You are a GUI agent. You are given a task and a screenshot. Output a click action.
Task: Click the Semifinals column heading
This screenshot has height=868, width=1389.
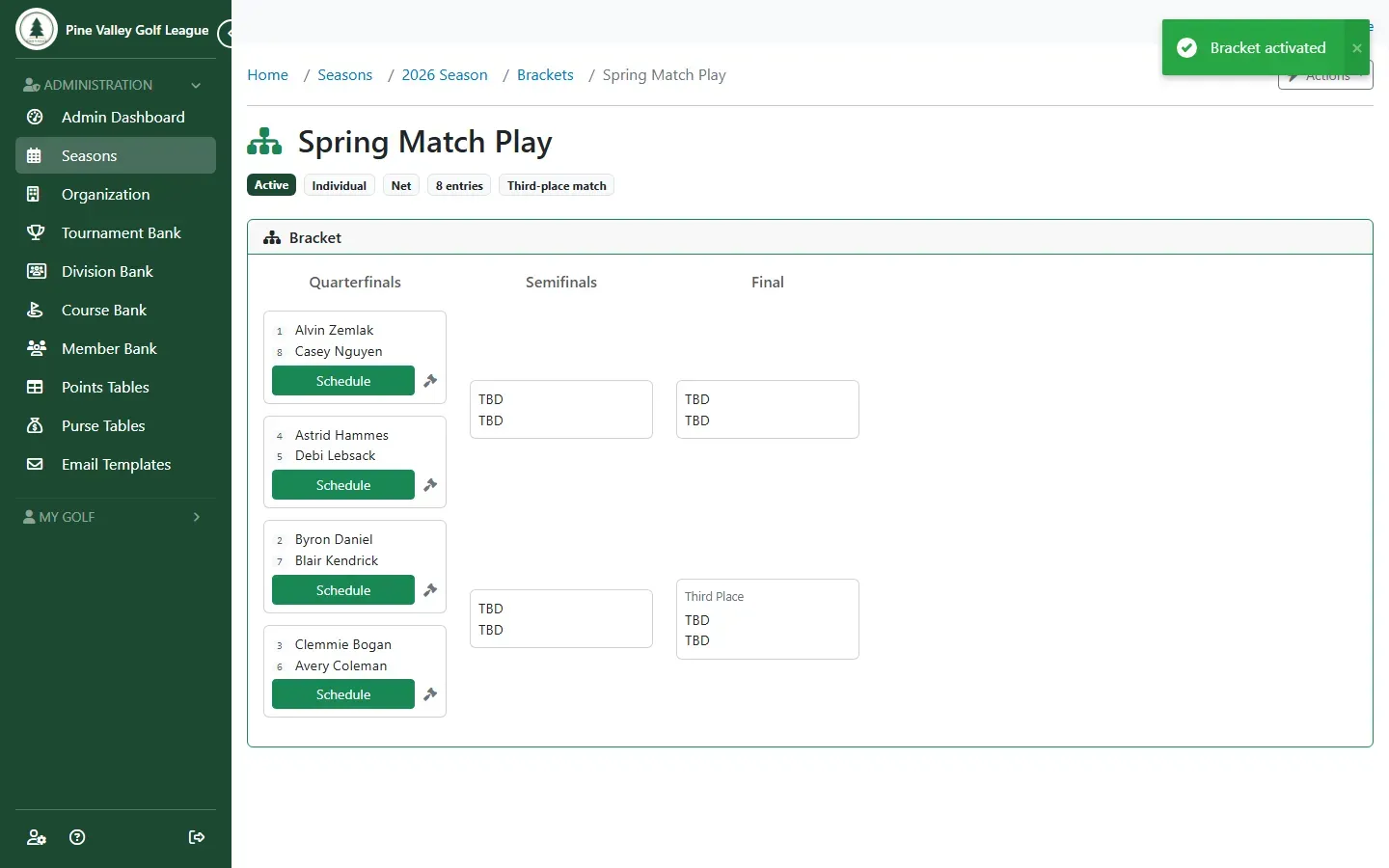click(561, 282)
